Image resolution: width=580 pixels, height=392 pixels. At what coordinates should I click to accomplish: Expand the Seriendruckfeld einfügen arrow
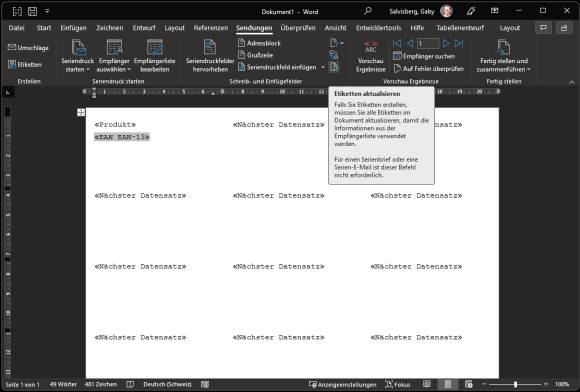pyautogui.click(x=323, y=67)
